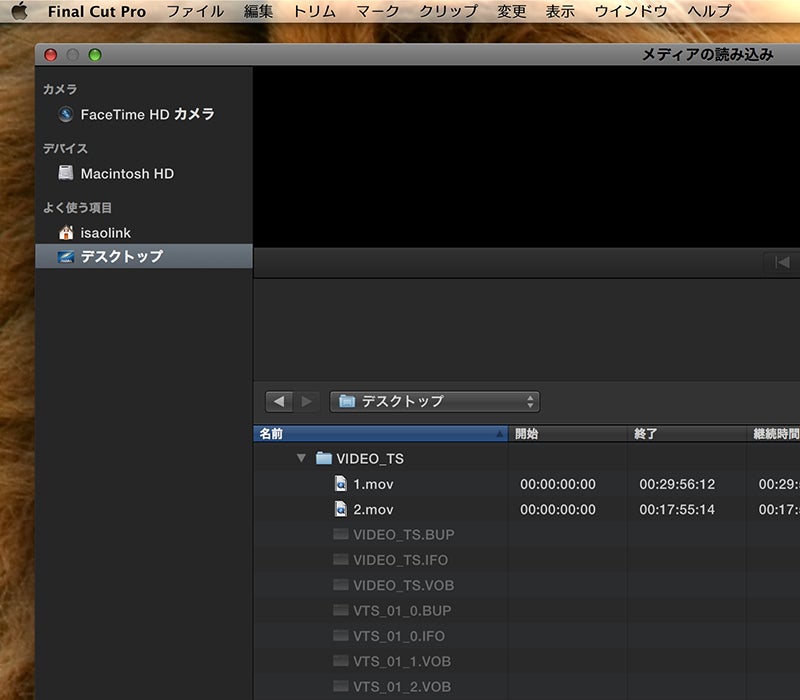This screenshot has height=700, width=800.
Task: Go forward with the right arrow button
Action: (x=307, y=402)
